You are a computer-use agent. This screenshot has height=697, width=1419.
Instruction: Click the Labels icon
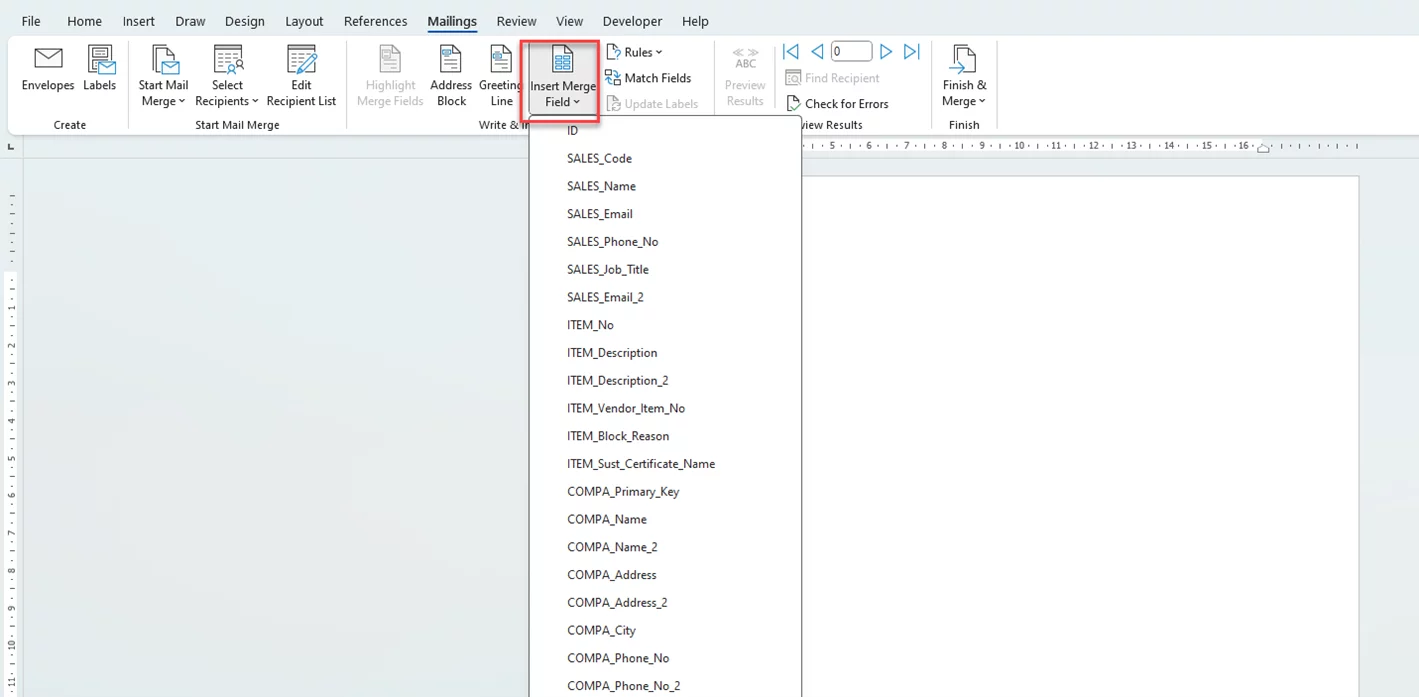click(100, 60)
